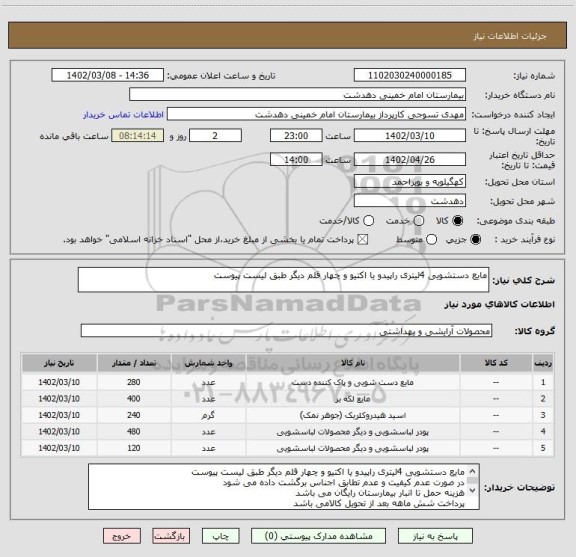Click the کد کالا column header

(496, 363)
